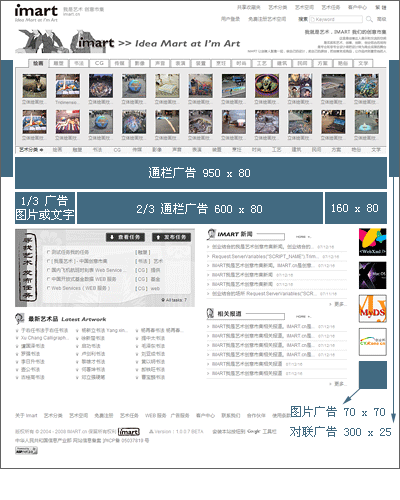Viewport: 400px width, 500px height.
Task: Open the thumbnail showing a round green face painting
Action: [x=267, y=86]
